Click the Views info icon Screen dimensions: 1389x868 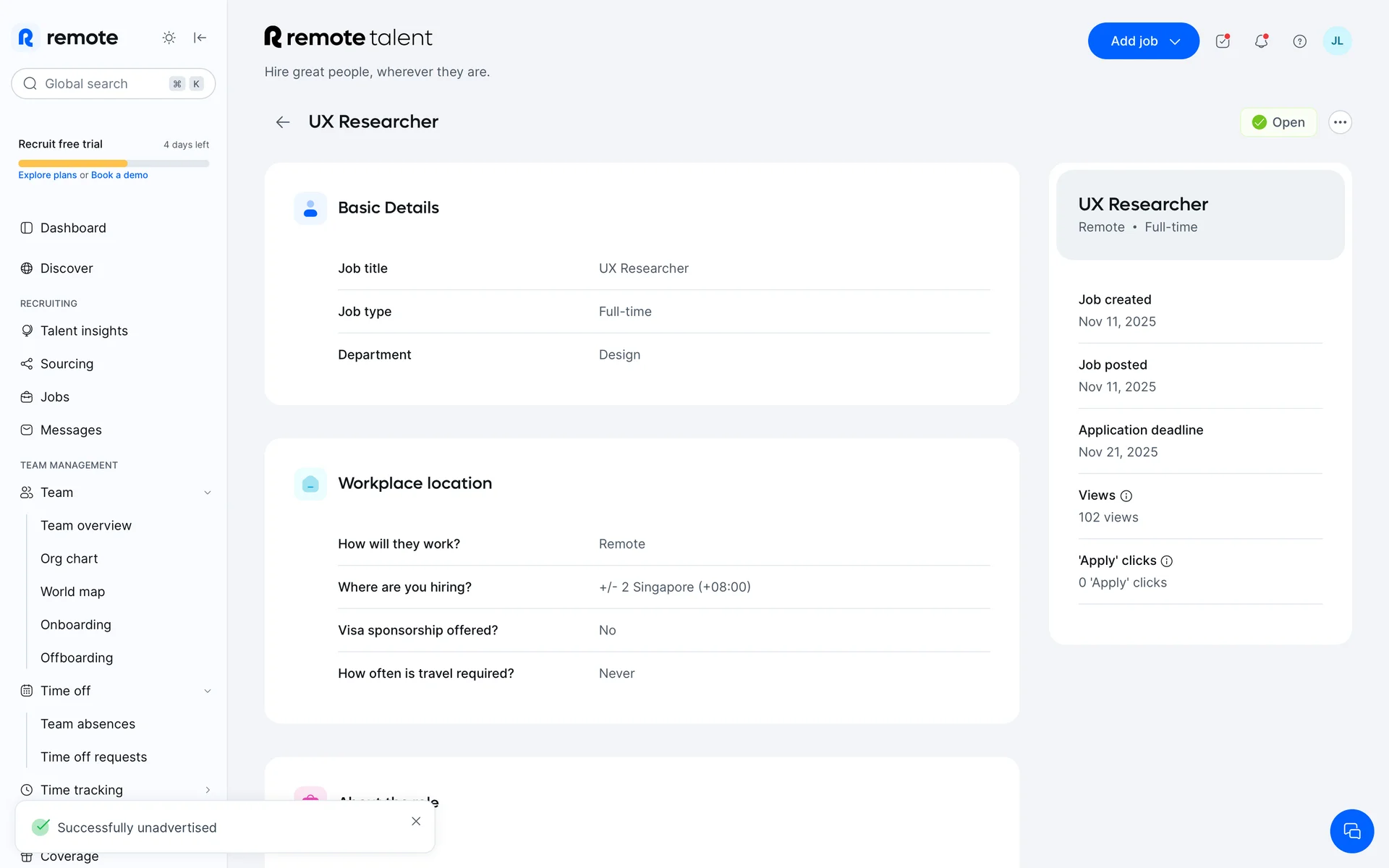pyautogui.click(x=1126, y=496)
